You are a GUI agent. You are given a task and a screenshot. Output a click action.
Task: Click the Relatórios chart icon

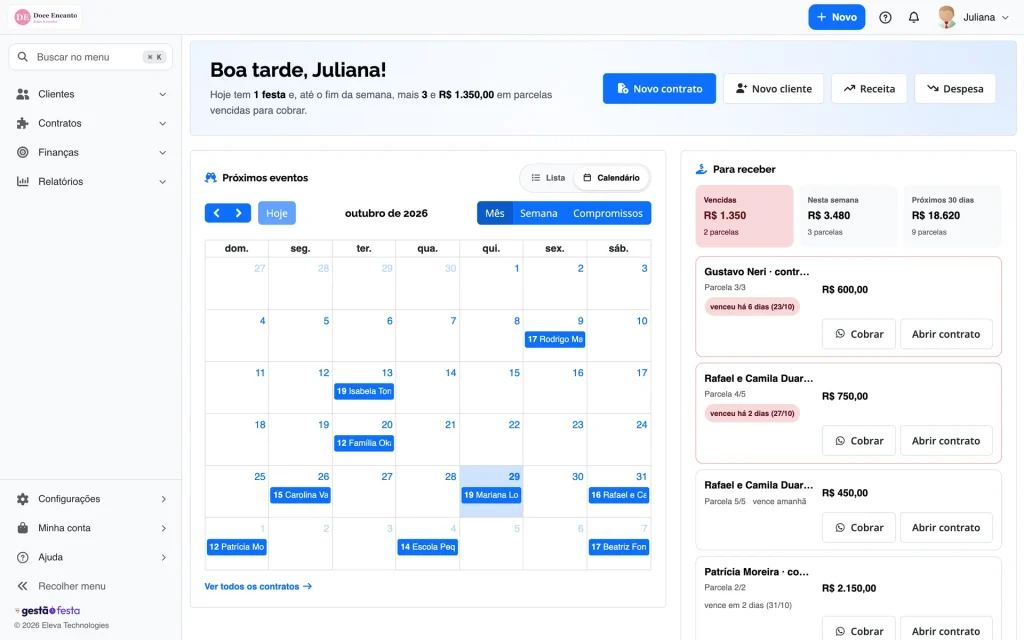point(23,182)
